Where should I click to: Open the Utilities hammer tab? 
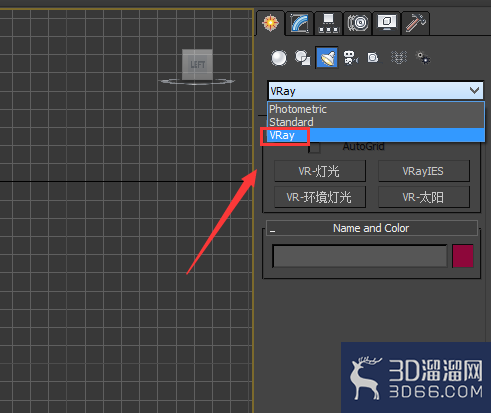[x=415, y=23]
